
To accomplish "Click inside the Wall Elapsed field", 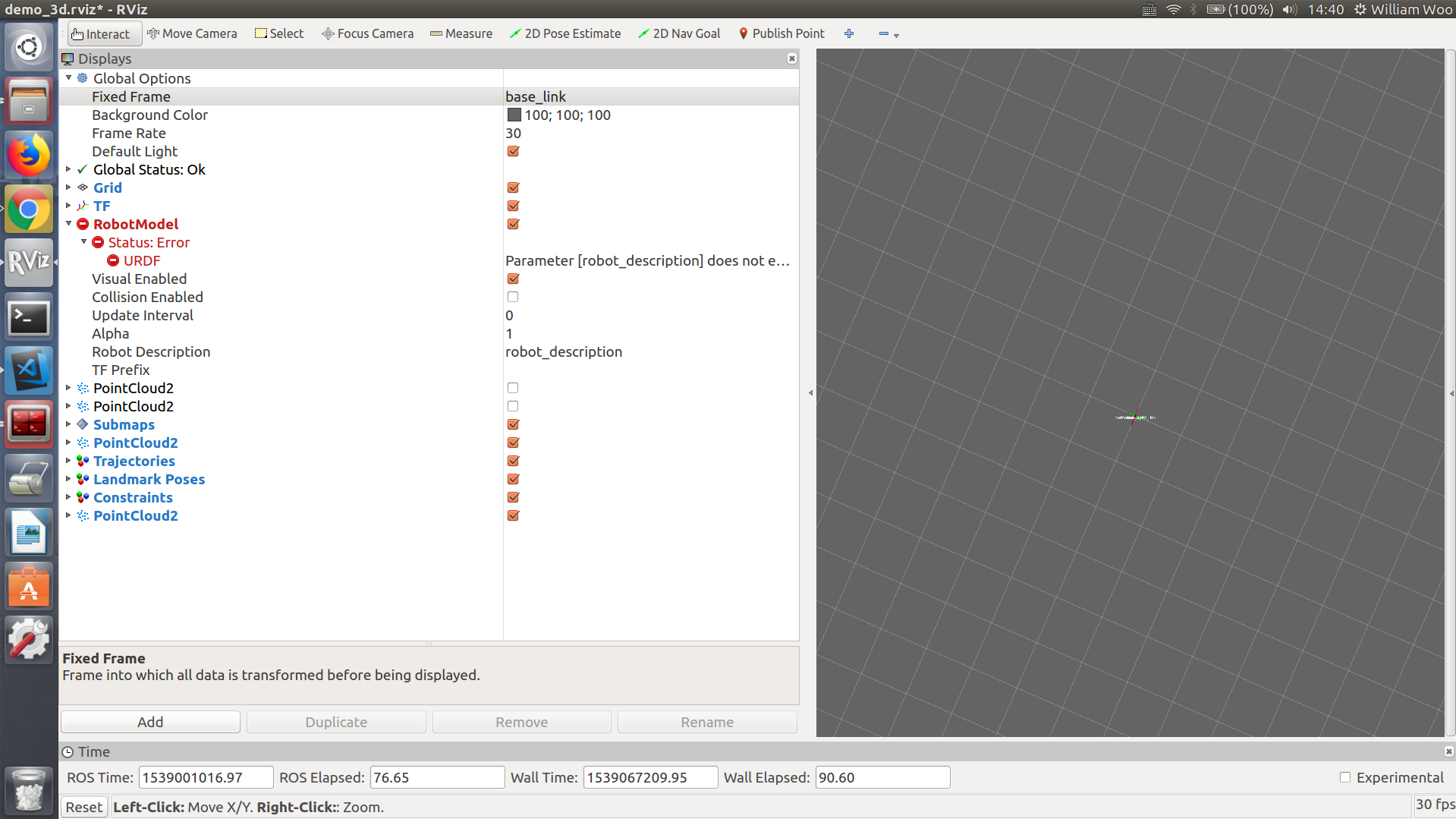I will [882, 777].
